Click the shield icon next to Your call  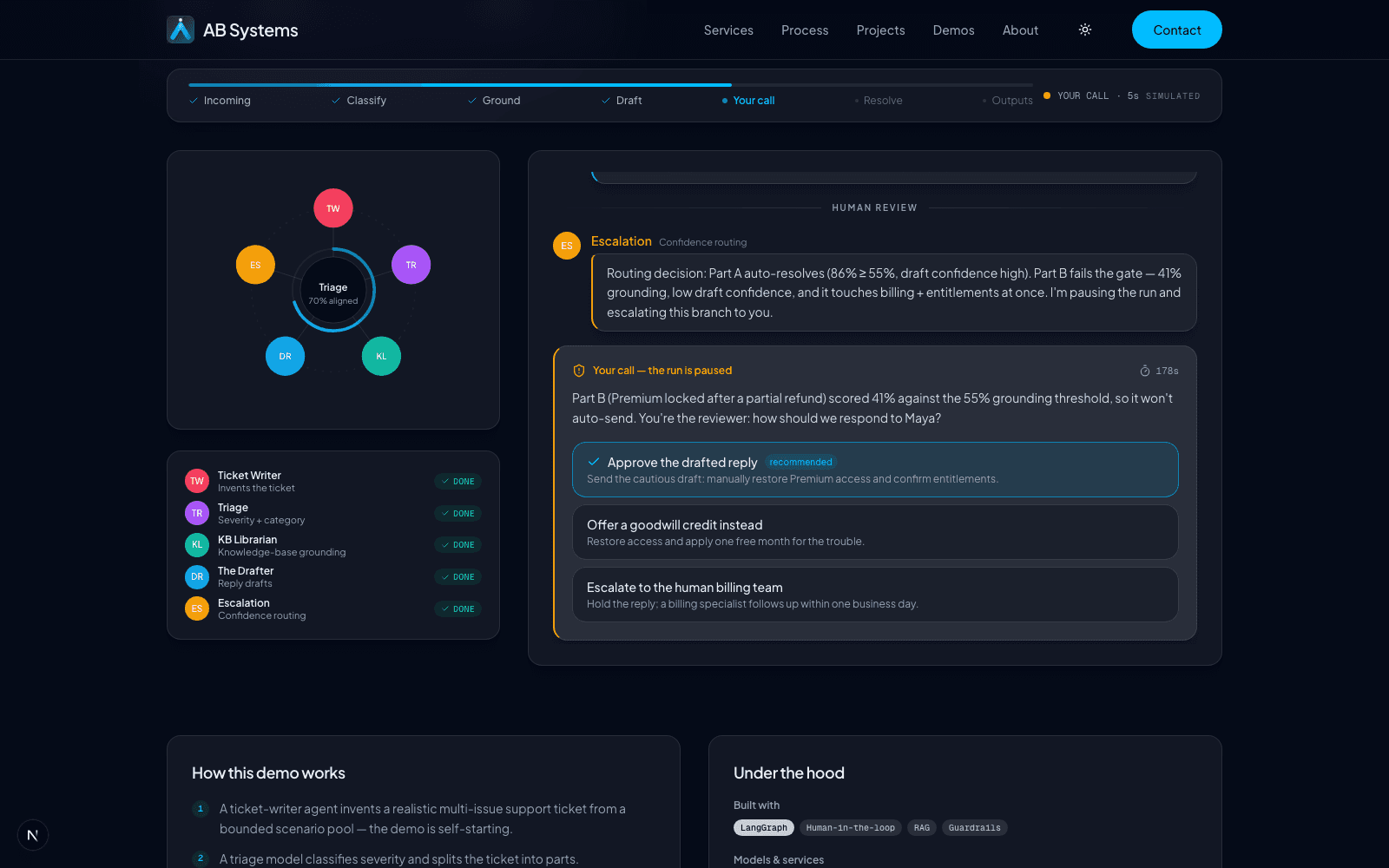[579, 371]
